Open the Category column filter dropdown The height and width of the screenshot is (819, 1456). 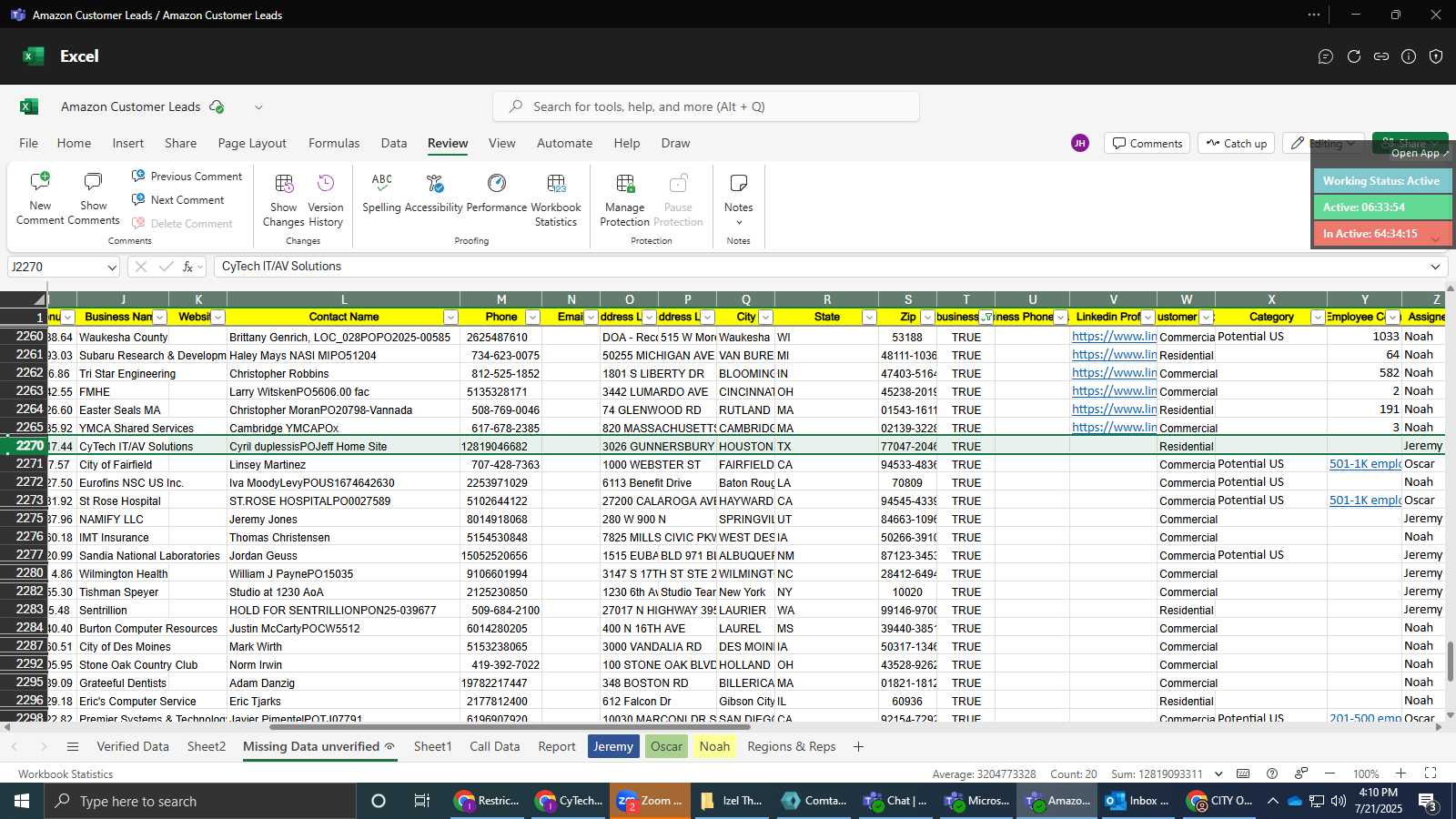[1318, 317]
